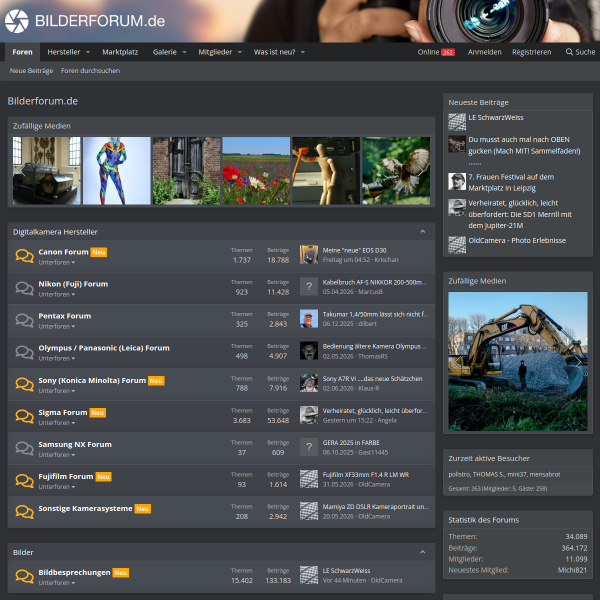Open GERA 2025 in FARBE thread

click(351, 443)
